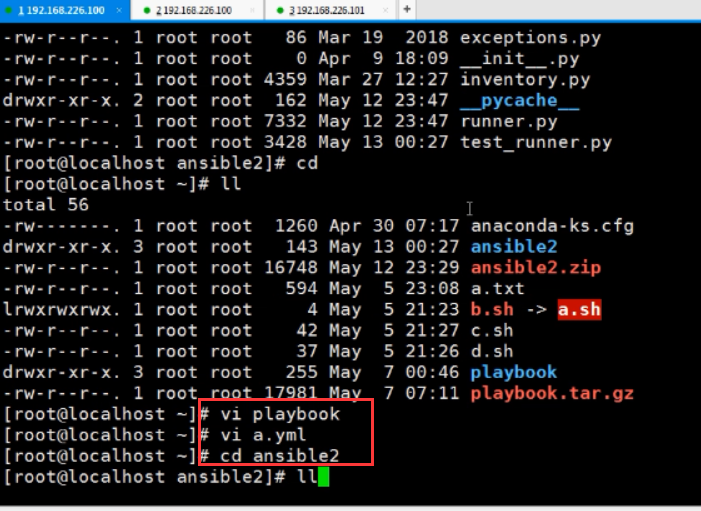Click the anaconda-ks.cfg file name
The image size is (701, 511).
tap(553, 226)
